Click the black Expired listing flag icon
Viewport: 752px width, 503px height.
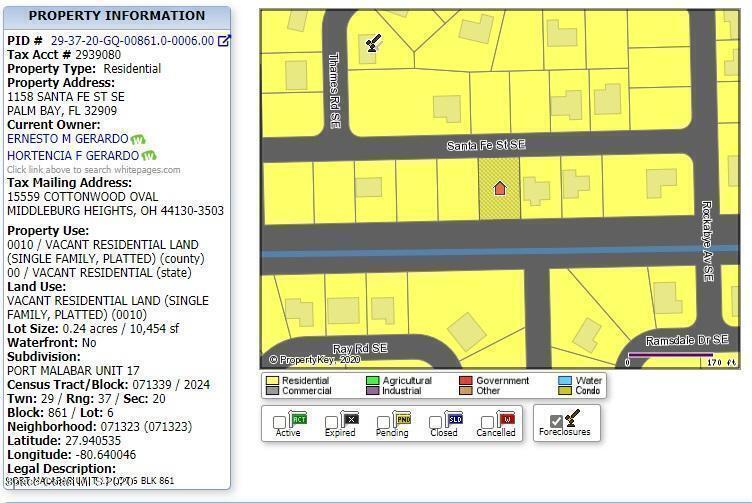(350, 419)
